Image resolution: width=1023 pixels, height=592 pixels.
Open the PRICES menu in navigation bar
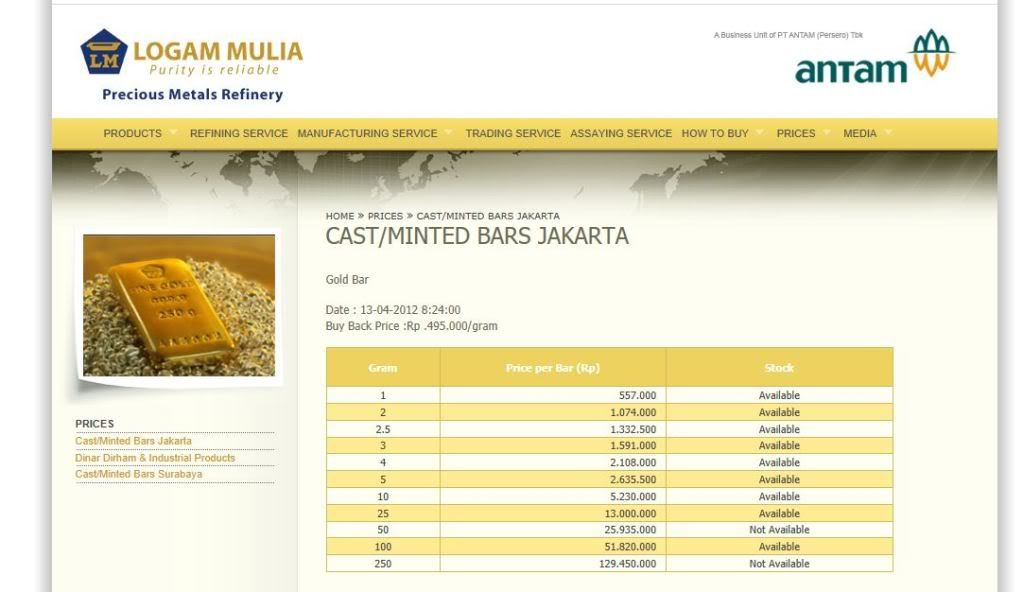[796, 133]
